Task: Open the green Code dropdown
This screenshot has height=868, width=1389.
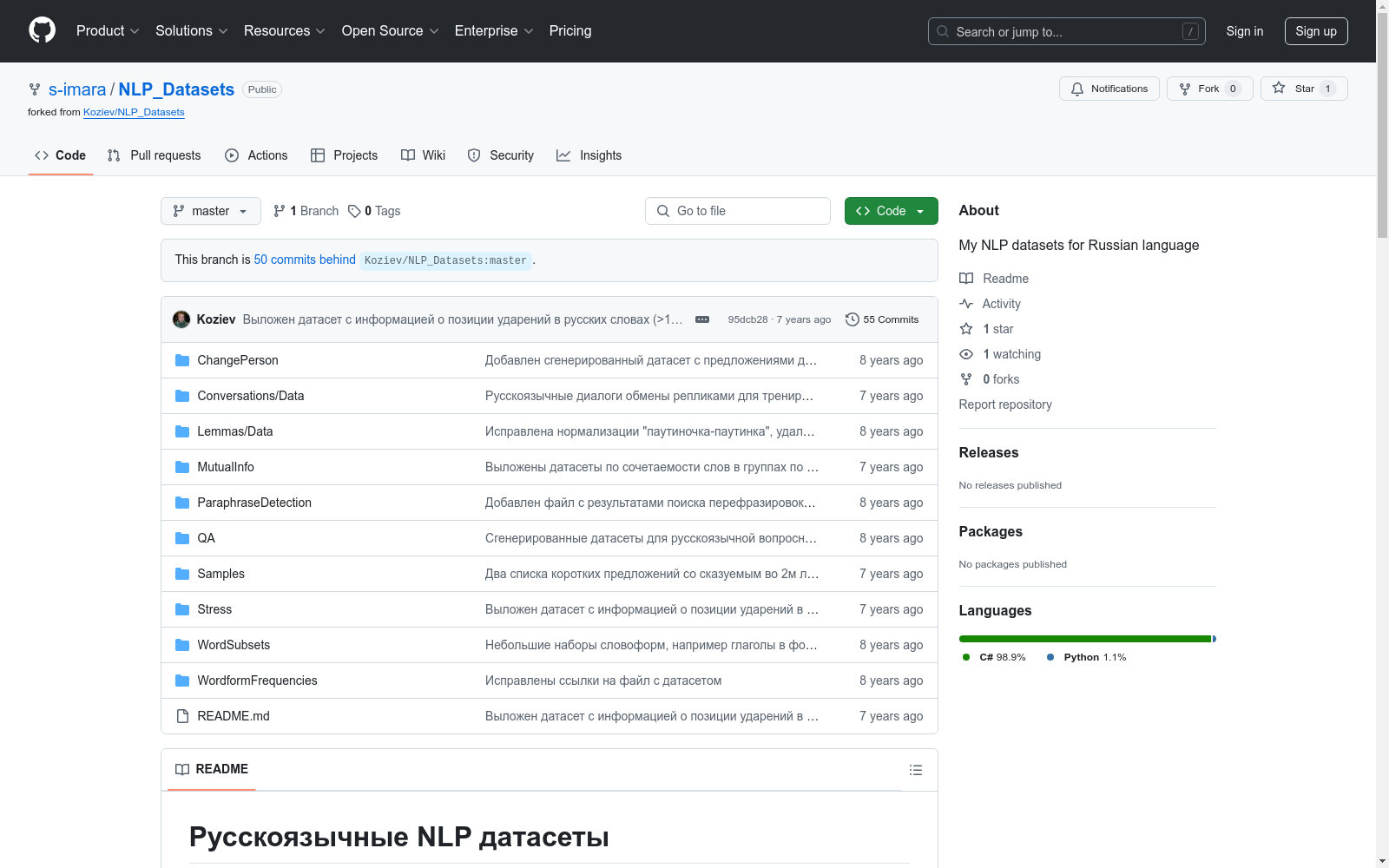Action: (892, 211)
